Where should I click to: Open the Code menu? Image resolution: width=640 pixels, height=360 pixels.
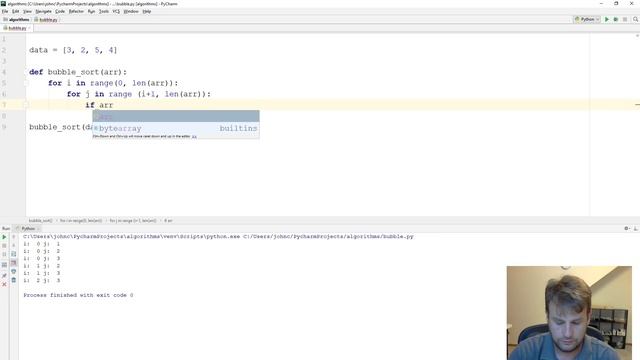(60, 11)
